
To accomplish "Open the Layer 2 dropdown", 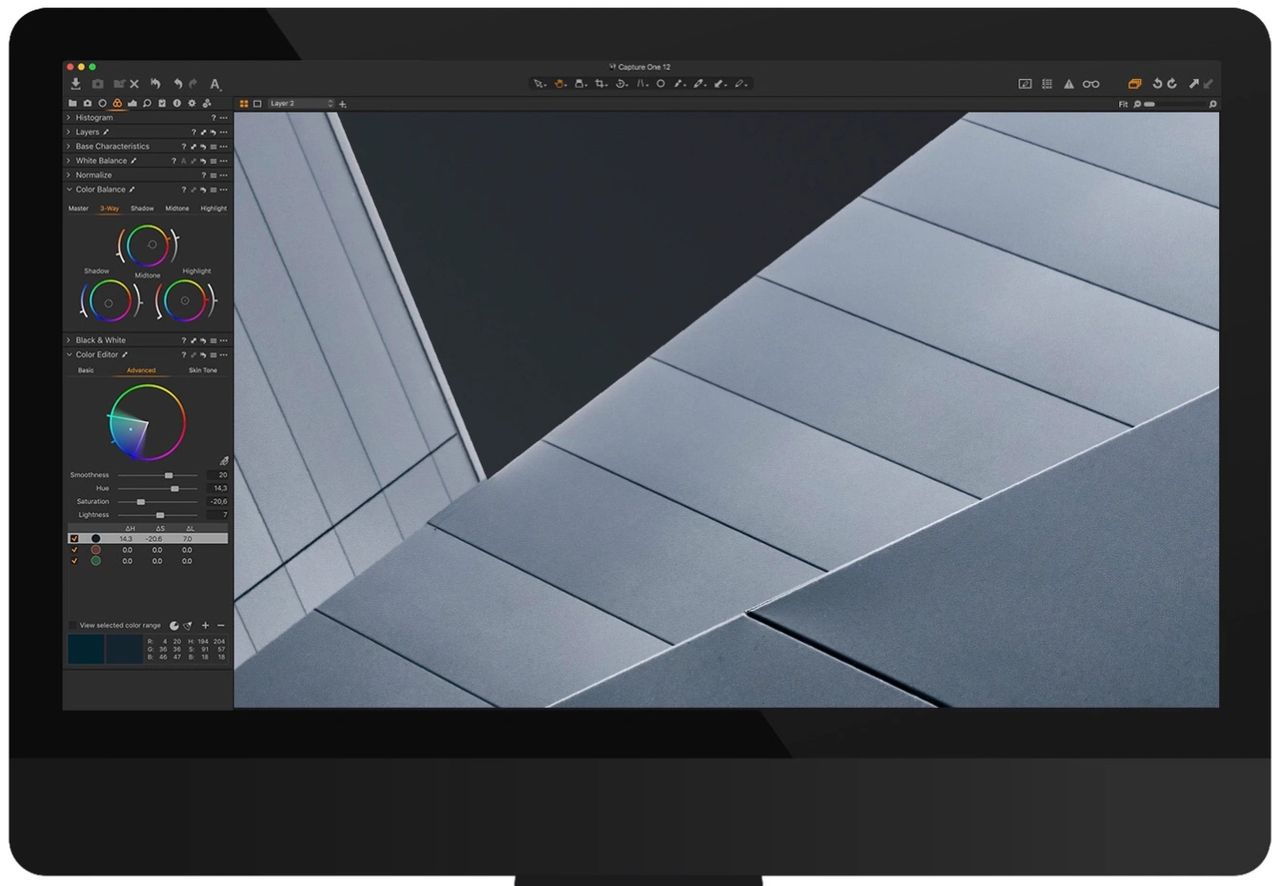I will coord(301,103).
